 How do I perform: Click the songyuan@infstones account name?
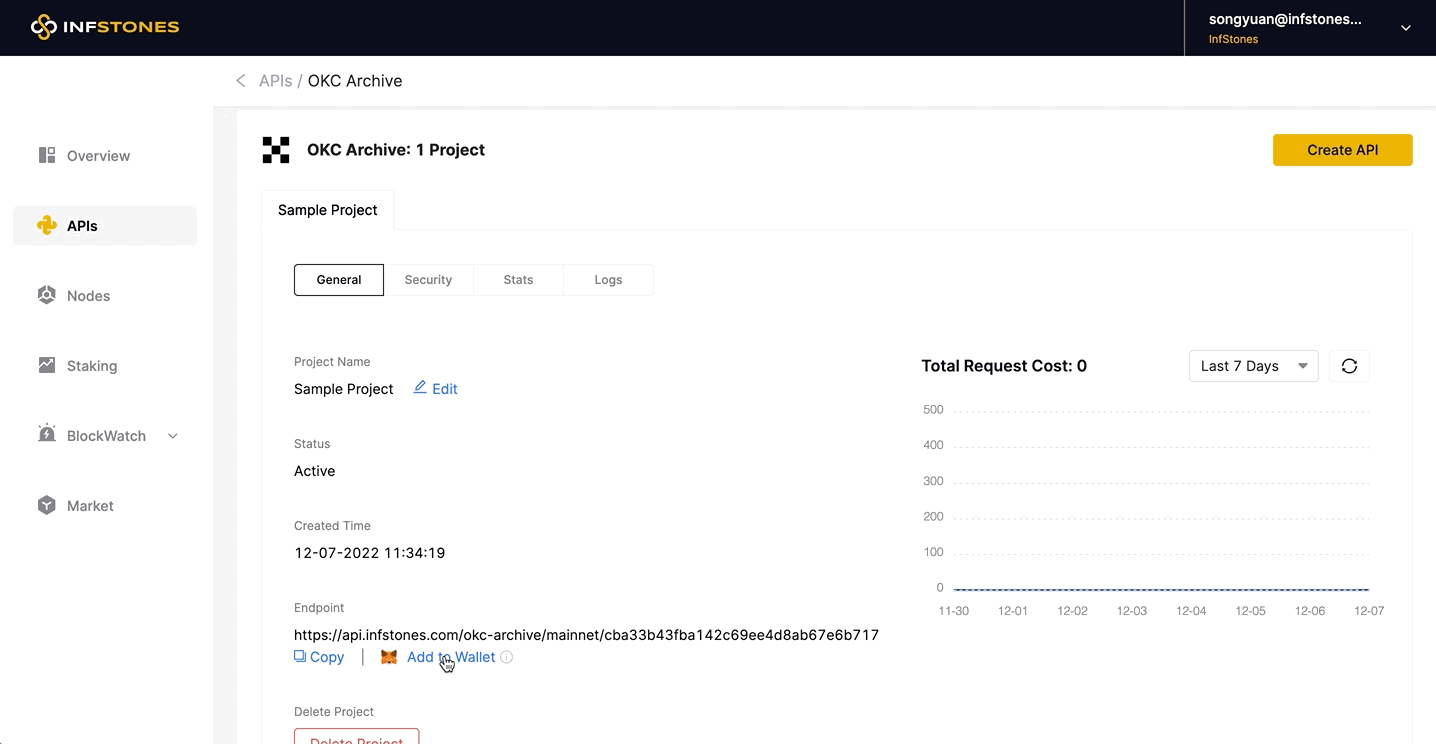[1285, 19]
